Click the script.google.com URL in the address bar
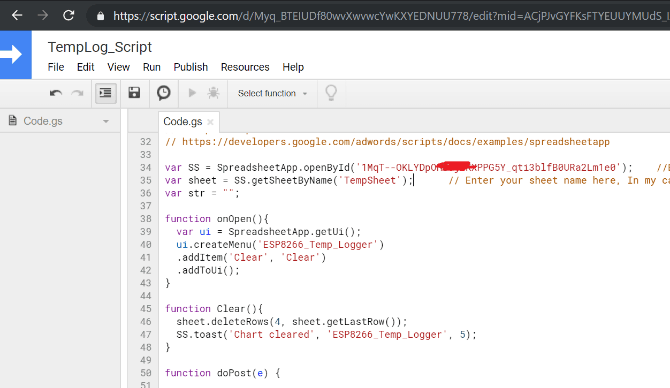The height and width of the screenshot is (388, 670). (389, 16)
